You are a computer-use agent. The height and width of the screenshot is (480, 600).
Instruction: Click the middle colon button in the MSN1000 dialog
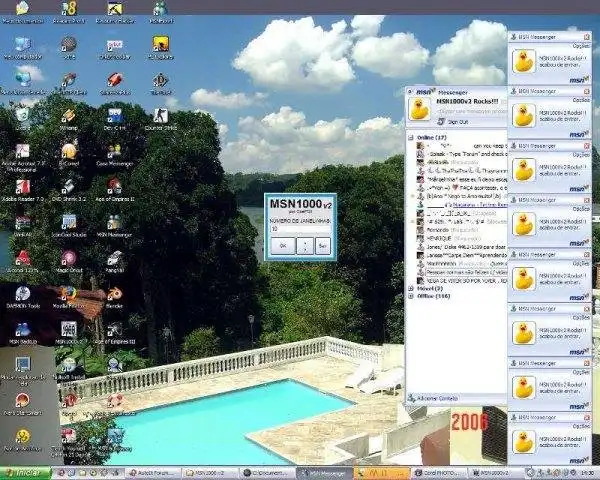point(305,246)
